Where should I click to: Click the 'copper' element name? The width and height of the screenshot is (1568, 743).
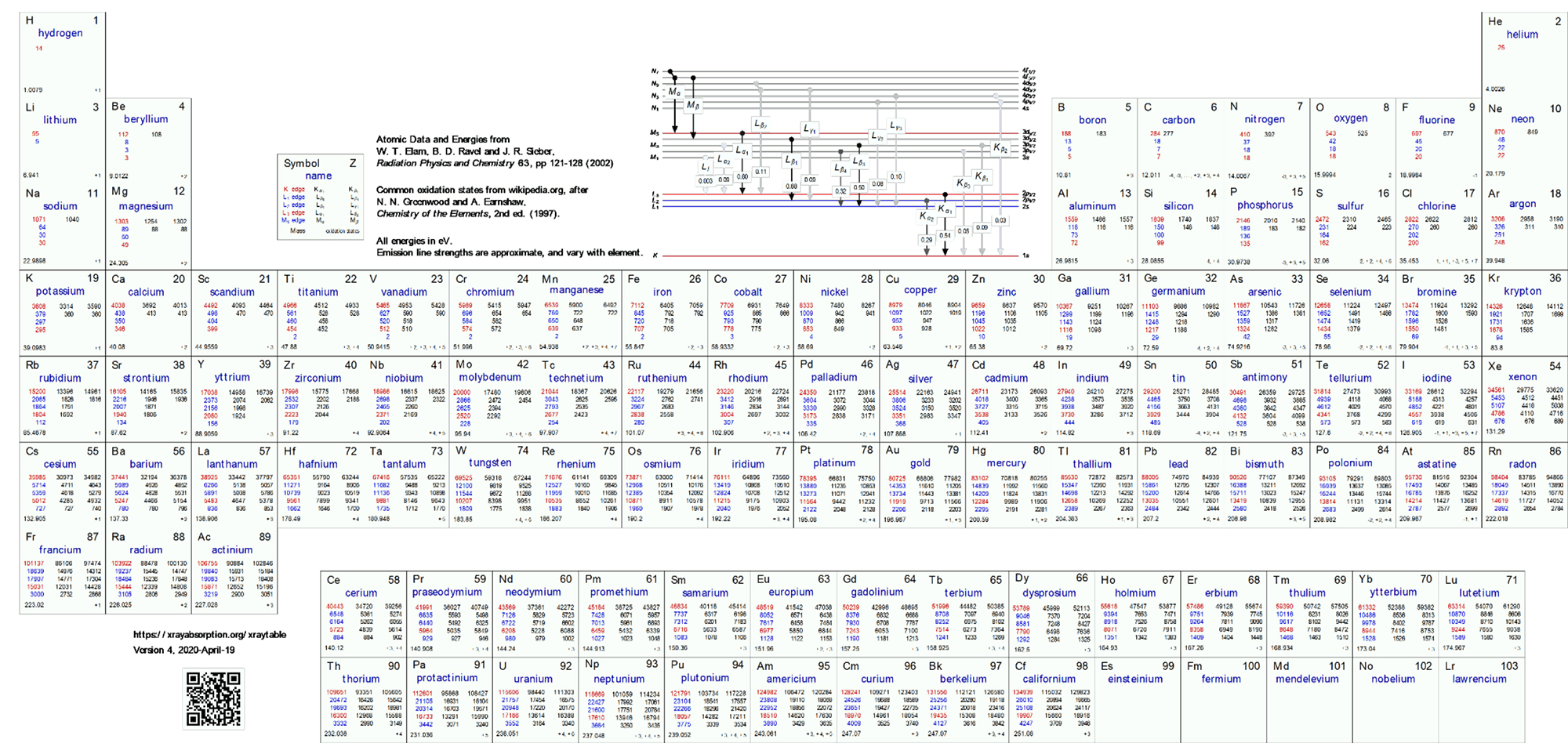click(x=920, y=291)
